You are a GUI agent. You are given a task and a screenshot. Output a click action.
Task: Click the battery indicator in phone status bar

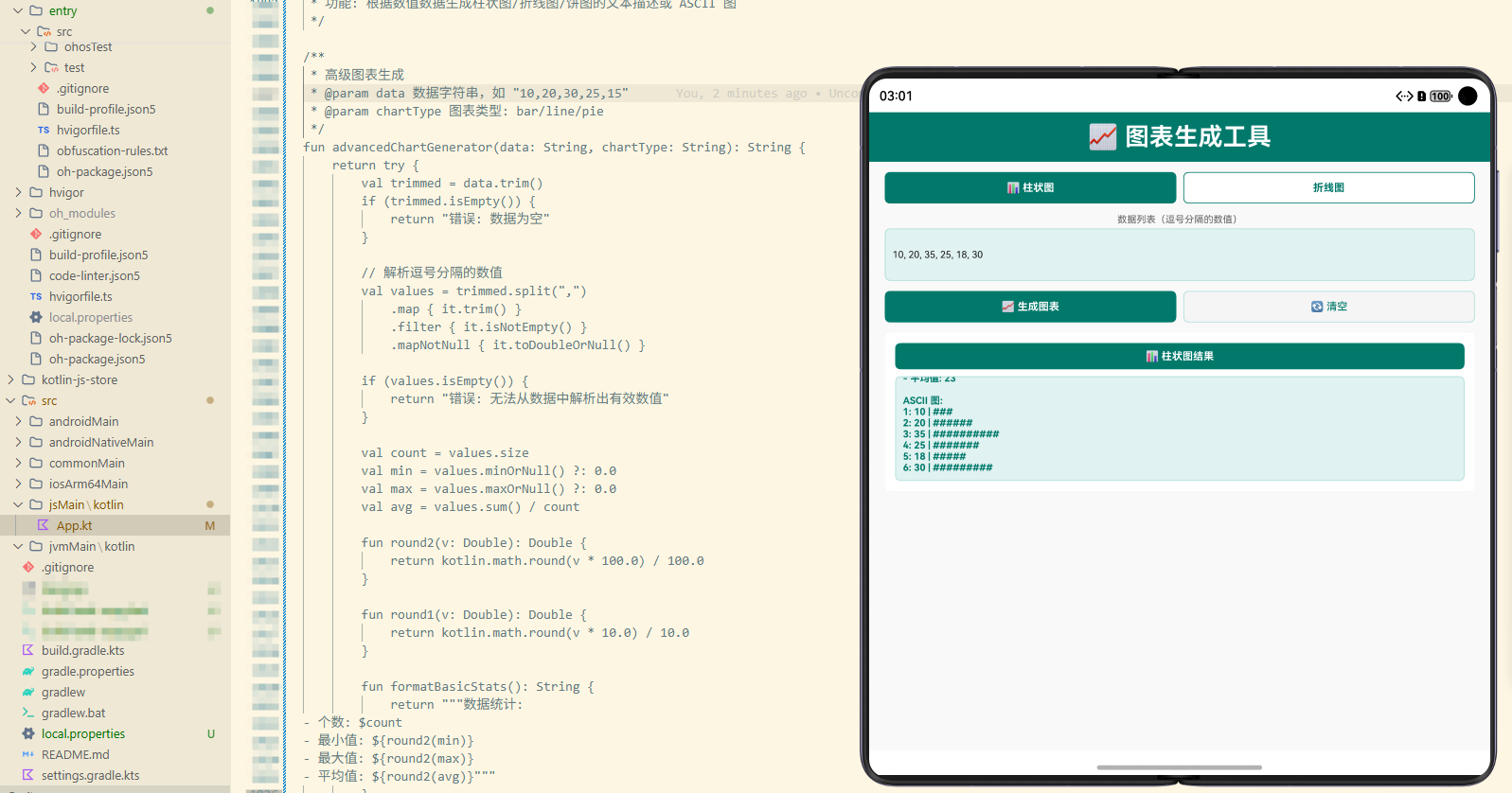point(1440,96)
